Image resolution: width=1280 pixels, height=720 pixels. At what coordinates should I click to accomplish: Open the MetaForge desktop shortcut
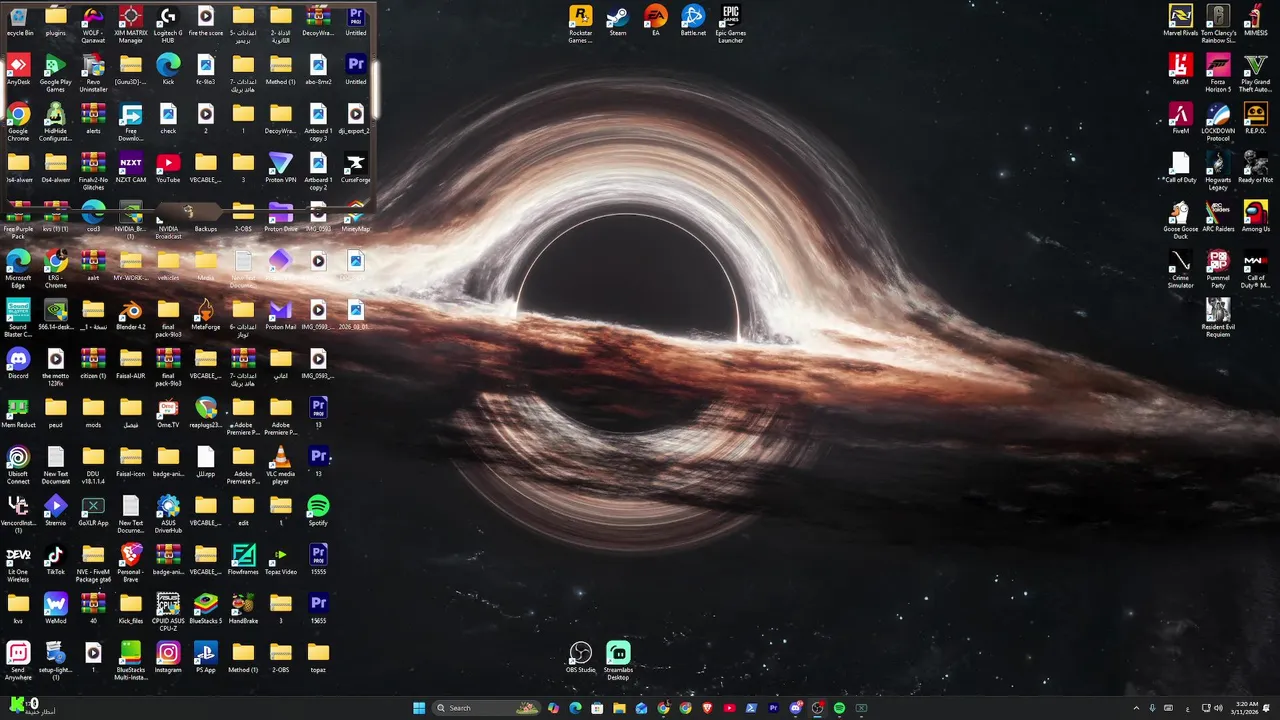tap(206, 316)
